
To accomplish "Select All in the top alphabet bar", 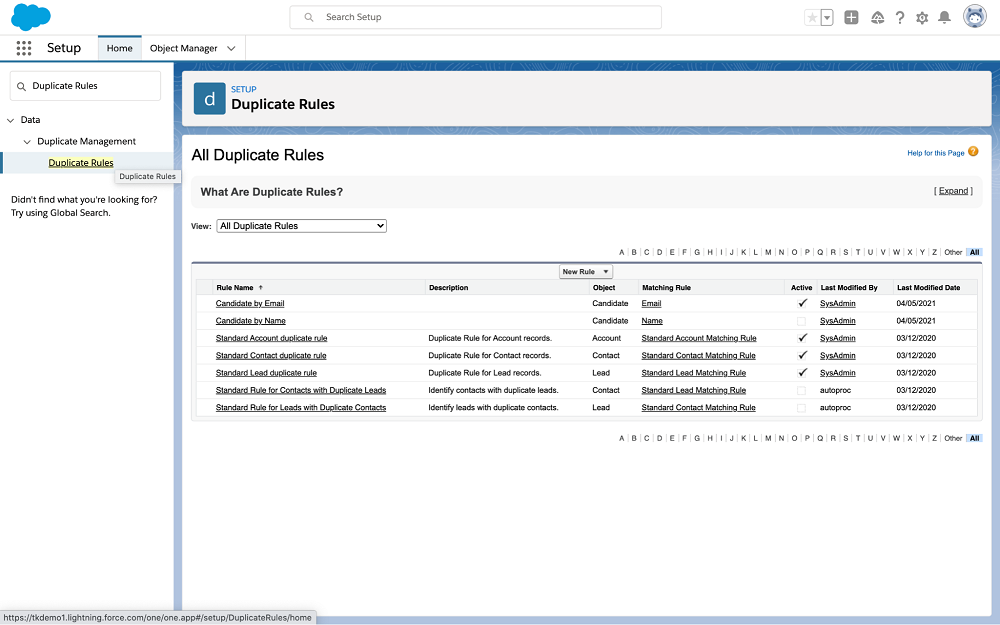I will [974, 253].
